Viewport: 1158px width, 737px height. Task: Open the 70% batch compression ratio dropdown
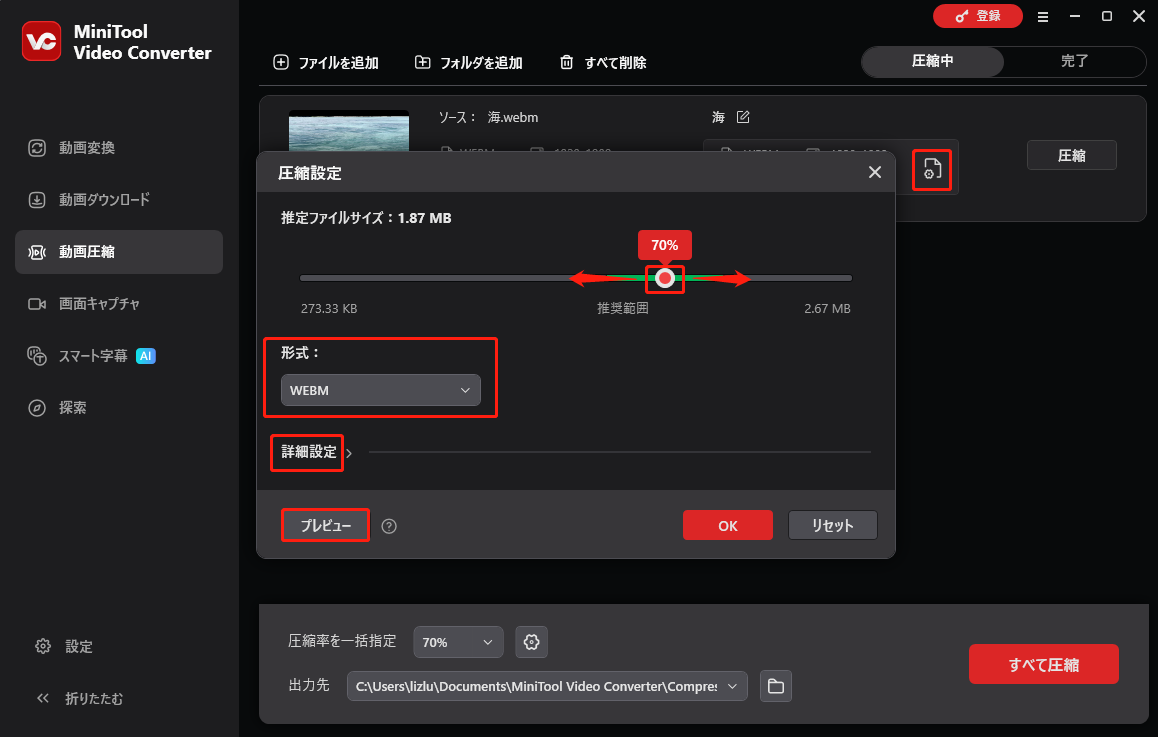click(x=458, y=642)
